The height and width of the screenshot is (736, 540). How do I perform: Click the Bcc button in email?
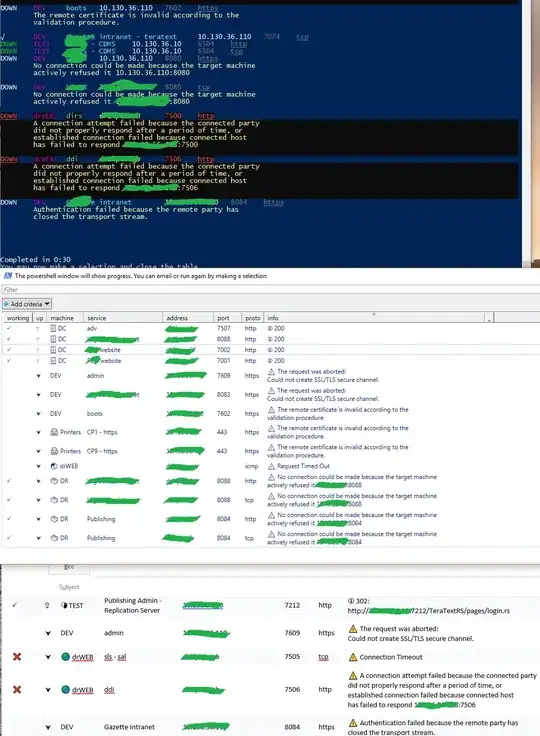[x=69, y=568]
